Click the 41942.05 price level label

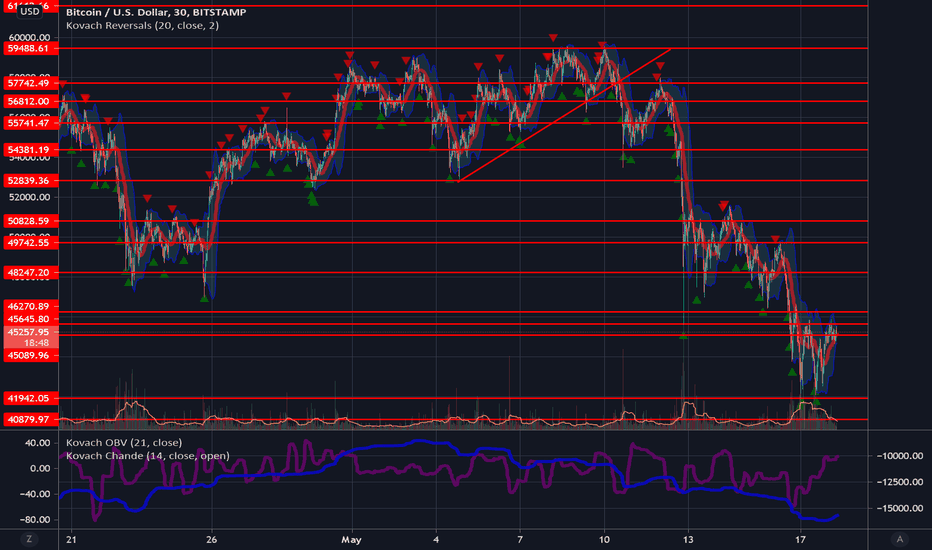click(31, 398)
